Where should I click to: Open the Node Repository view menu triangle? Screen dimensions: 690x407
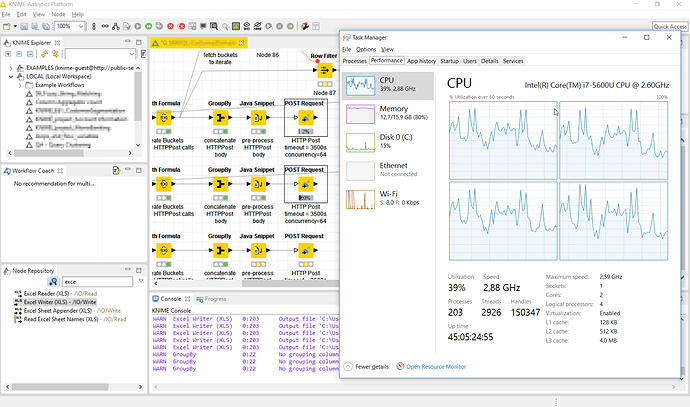(141, 281)
